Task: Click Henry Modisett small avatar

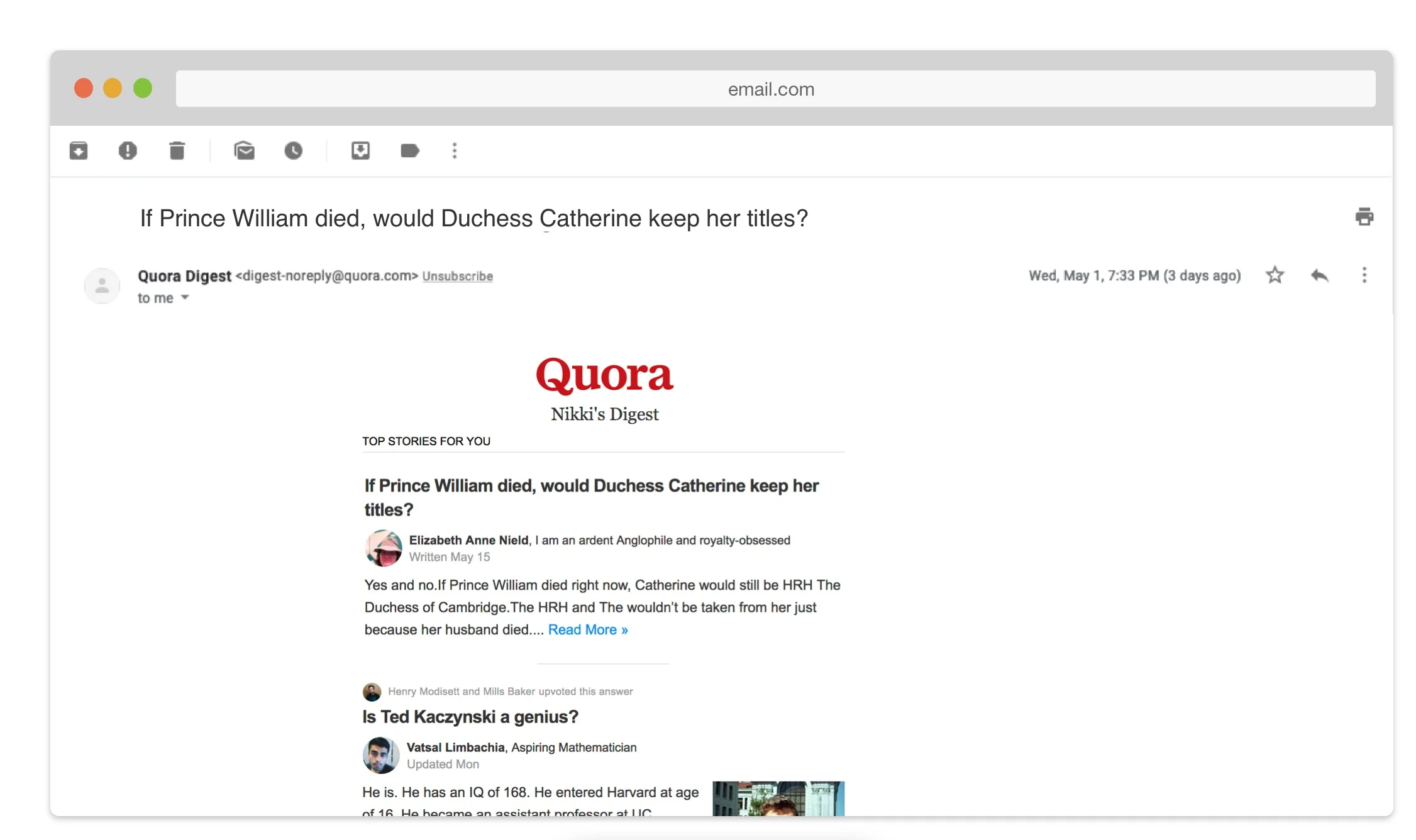Action: point(372,692)
